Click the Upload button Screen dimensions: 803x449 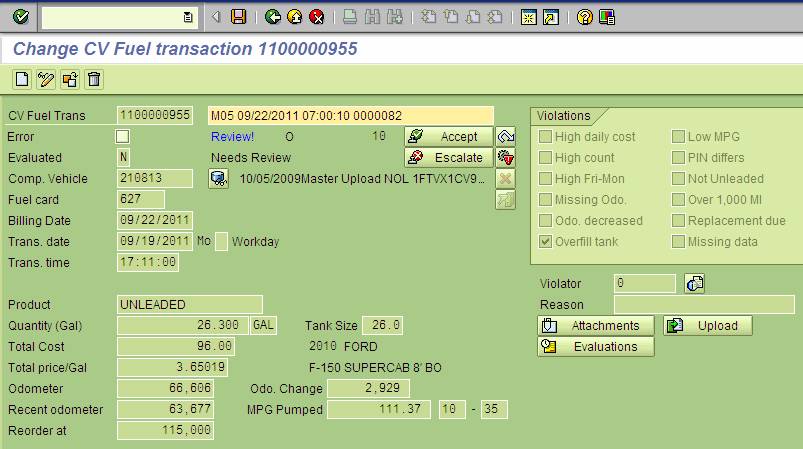click(708, 326)
